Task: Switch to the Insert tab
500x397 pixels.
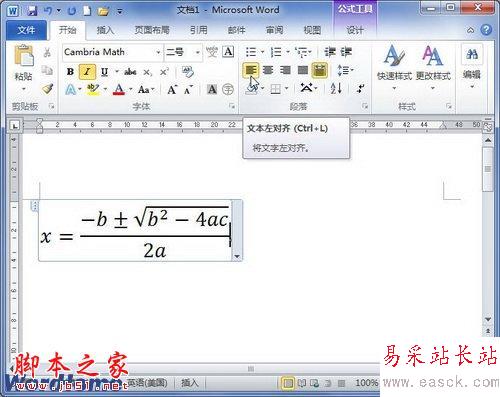Action: click(105, 30)
